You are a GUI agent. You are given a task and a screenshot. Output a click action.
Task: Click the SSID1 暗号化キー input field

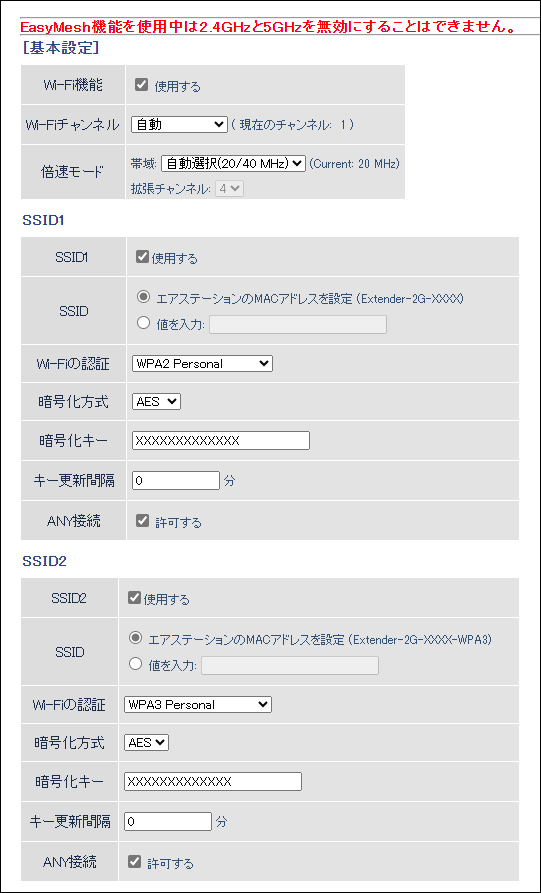click(x=221, y=440)
